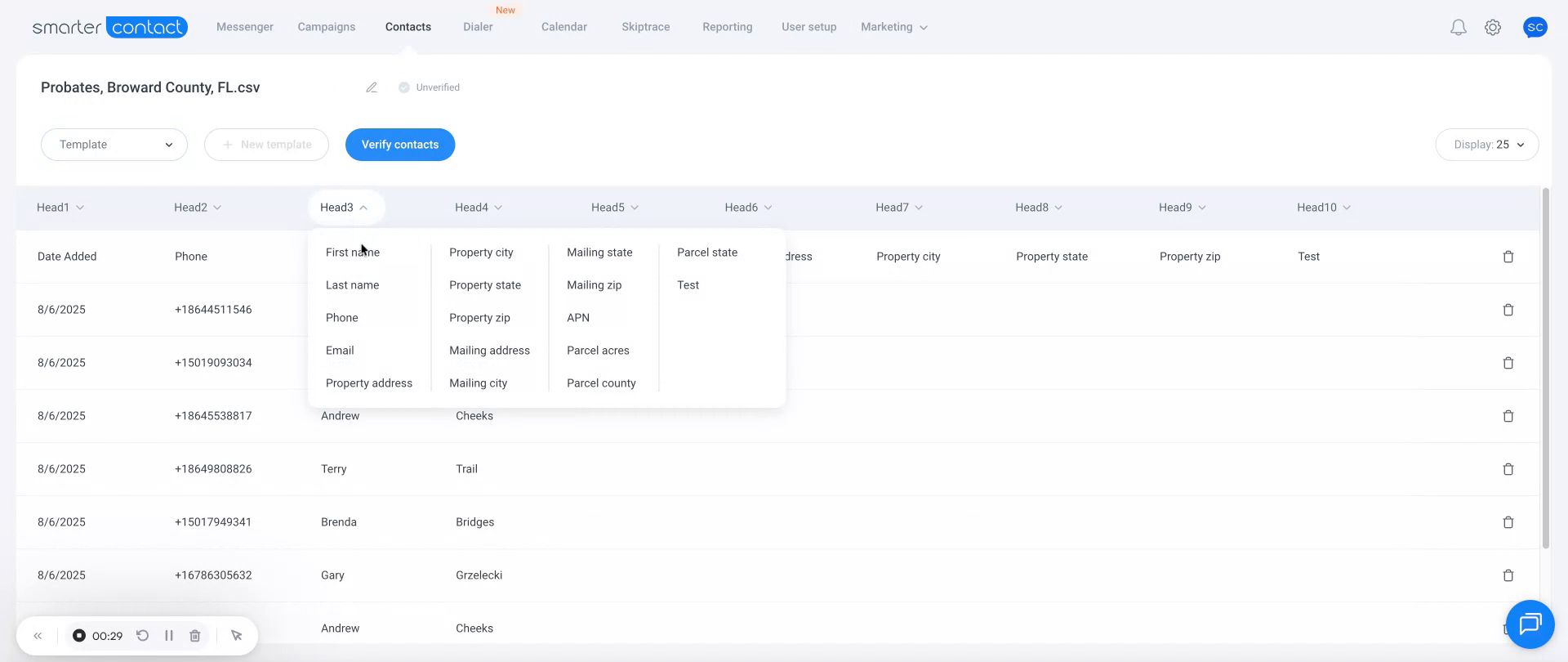Delete the +18645538817 contact row

(1508, 416)
